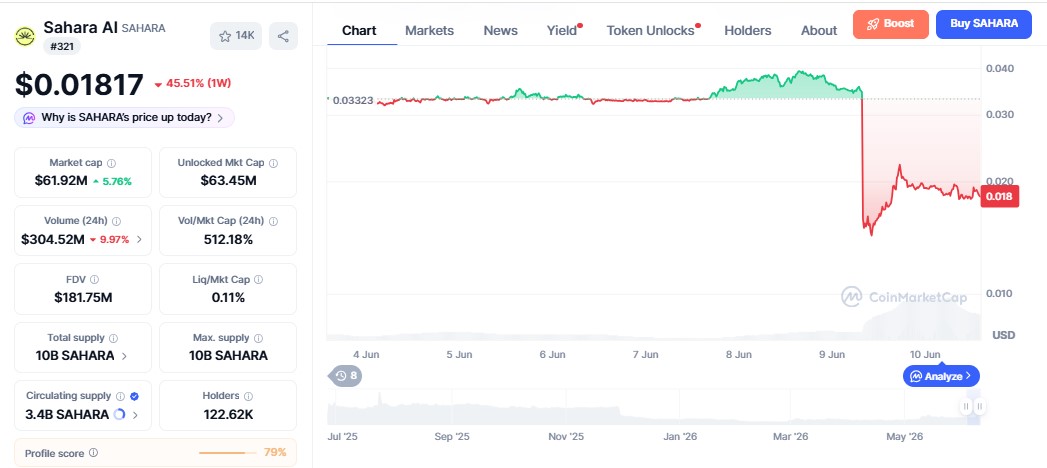Grab the right handle of range selector
Viewport: 1047px width, 468px height.
[x=979, y=406]
